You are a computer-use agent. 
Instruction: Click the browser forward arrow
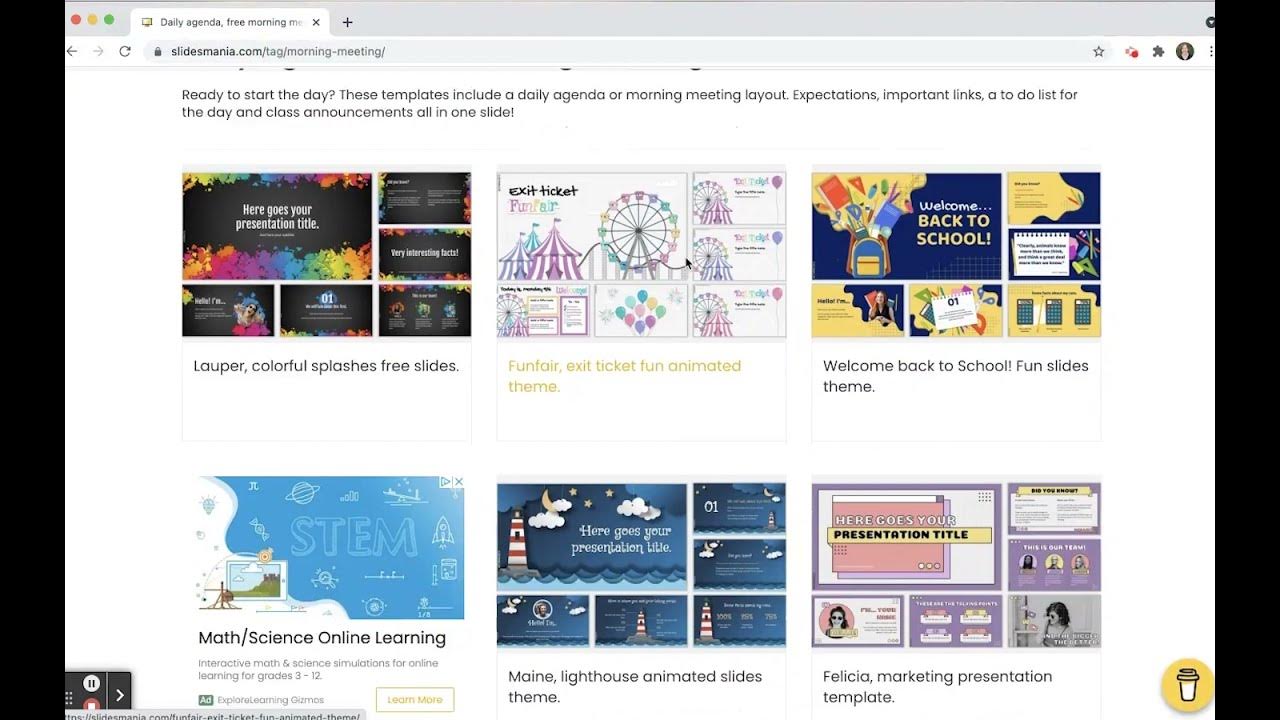click(98, 51)
